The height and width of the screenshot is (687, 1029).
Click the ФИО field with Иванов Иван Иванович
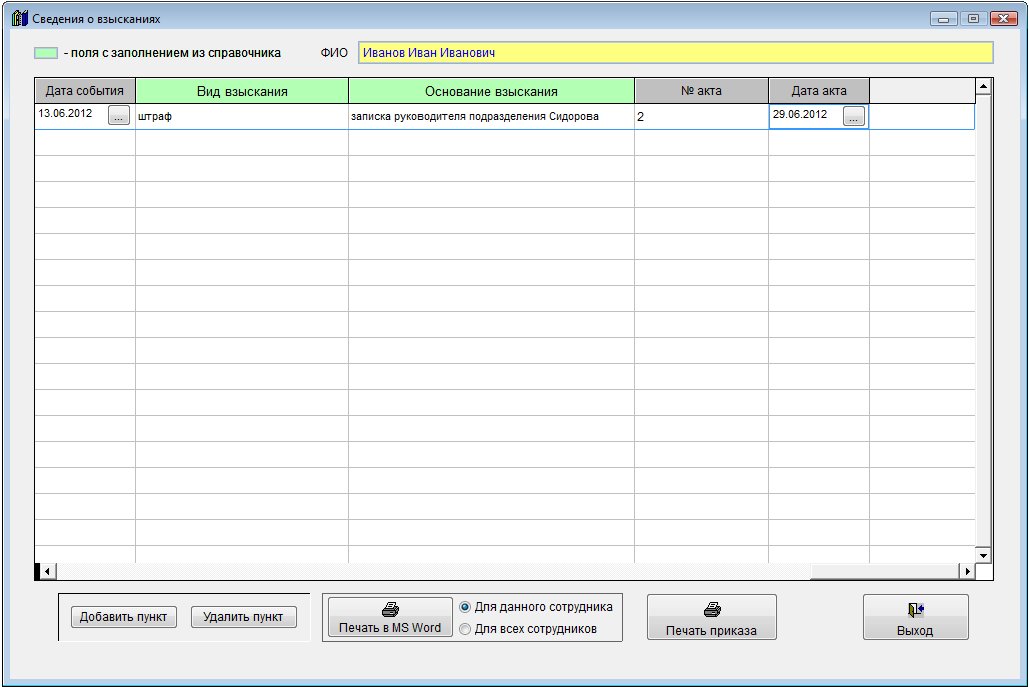coord(675,52)
